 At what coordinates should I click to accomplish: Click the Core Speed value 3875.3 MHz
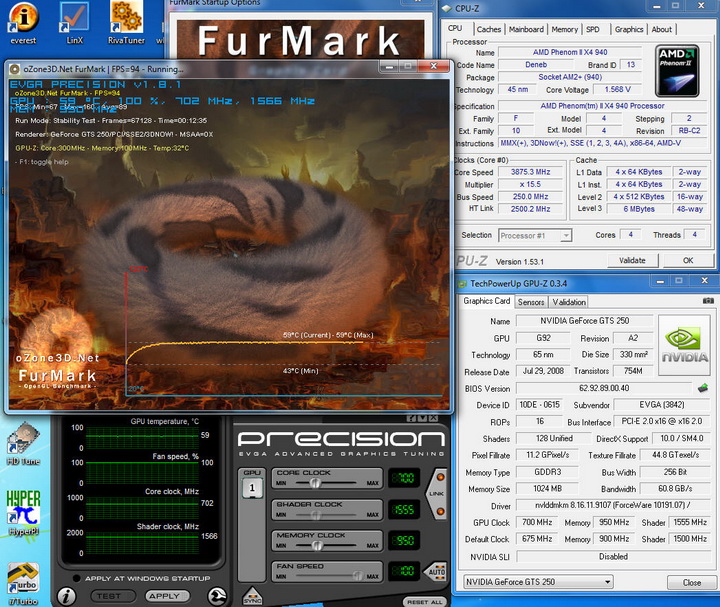(530, 172)
